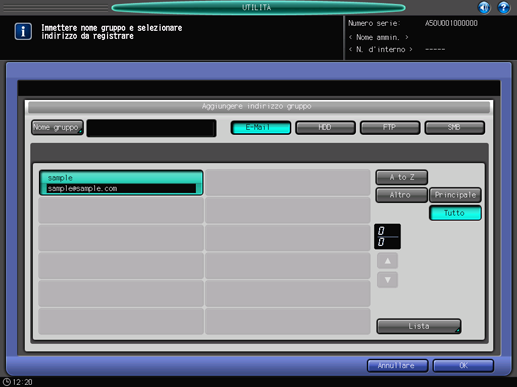This screenshot has height=387, width=517.
Task: Select the Principale filter button
Action: 455,195
